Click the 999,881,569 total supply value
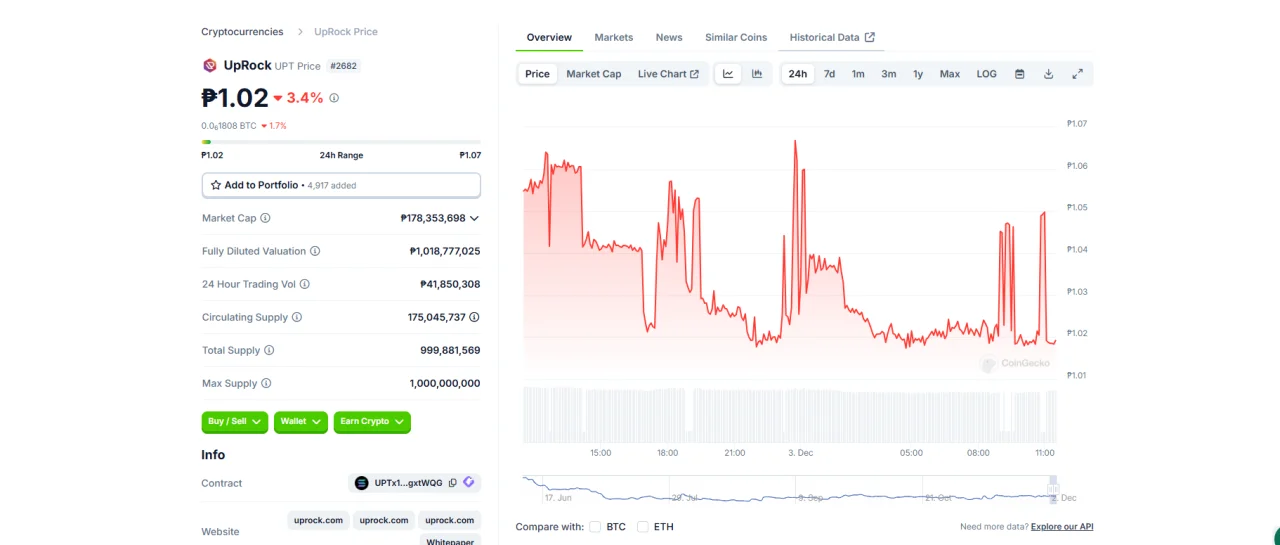This screenshot has width=1280, height=545. tap(450, 350)
